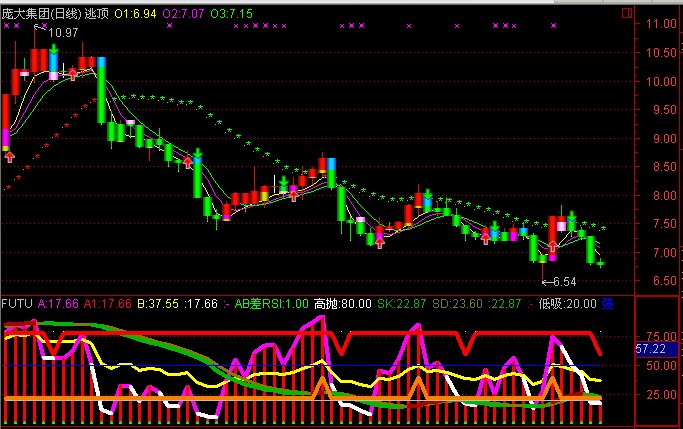Select the 庞大集团(日线) chart title
The width and height of the screenshot is (683, 429).
coord(41,15)
